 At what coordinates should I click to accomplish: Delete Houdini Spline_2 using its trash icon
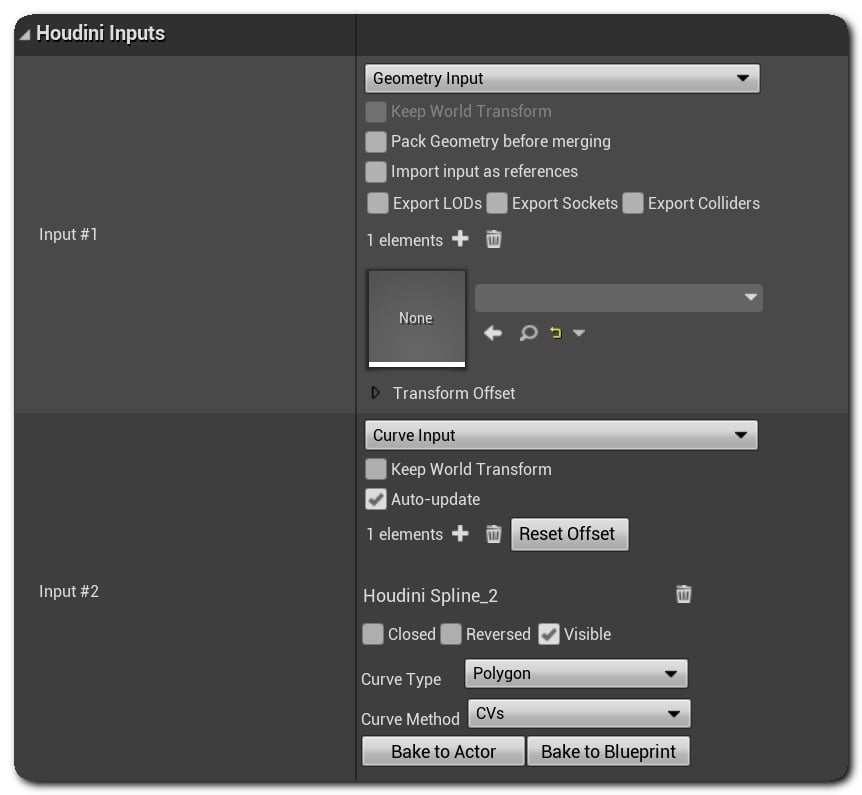pos(684,594)
